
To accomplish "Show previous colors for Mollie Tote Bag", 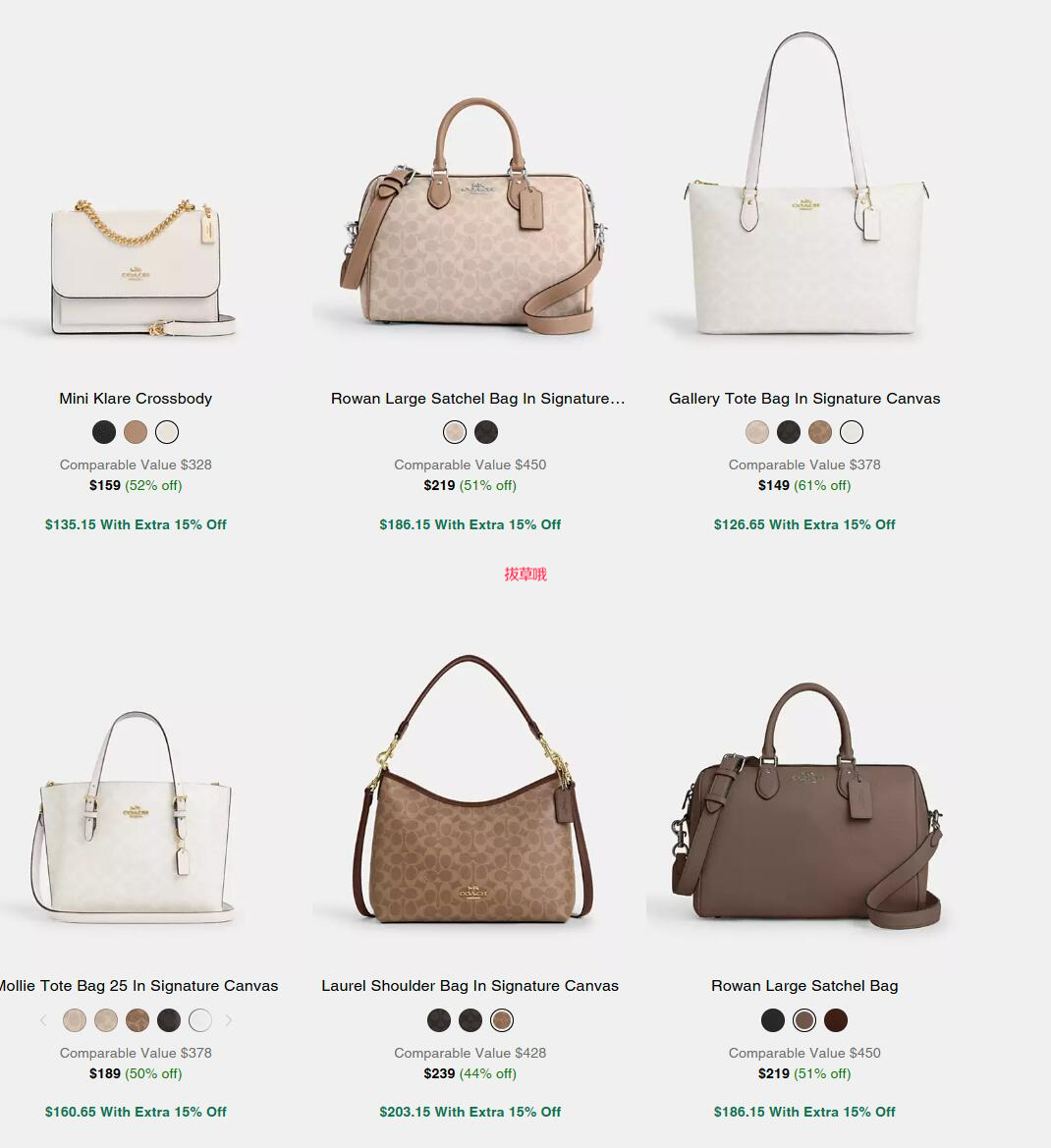I will (x=43, y=1020).
